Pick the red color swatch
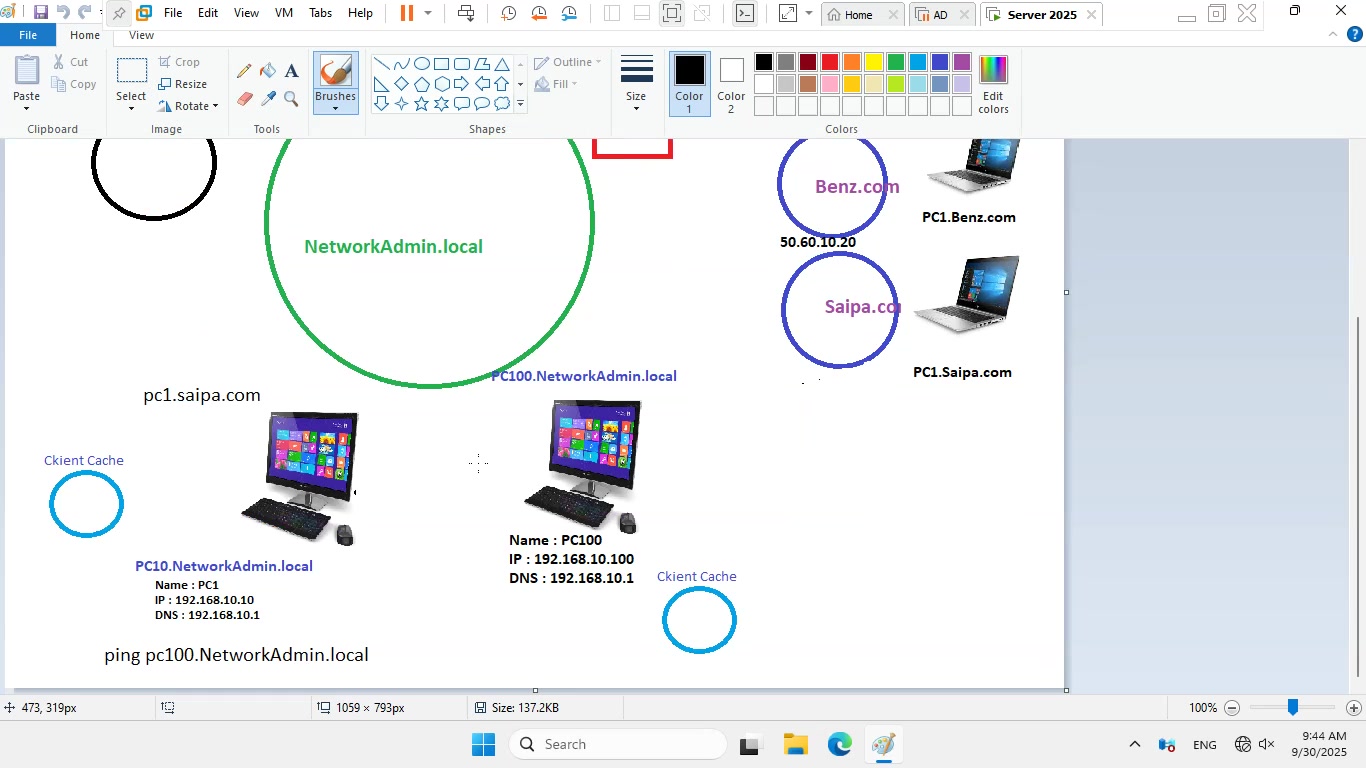Viewport: 1366px width, 768px height. (x=830, y=62)
